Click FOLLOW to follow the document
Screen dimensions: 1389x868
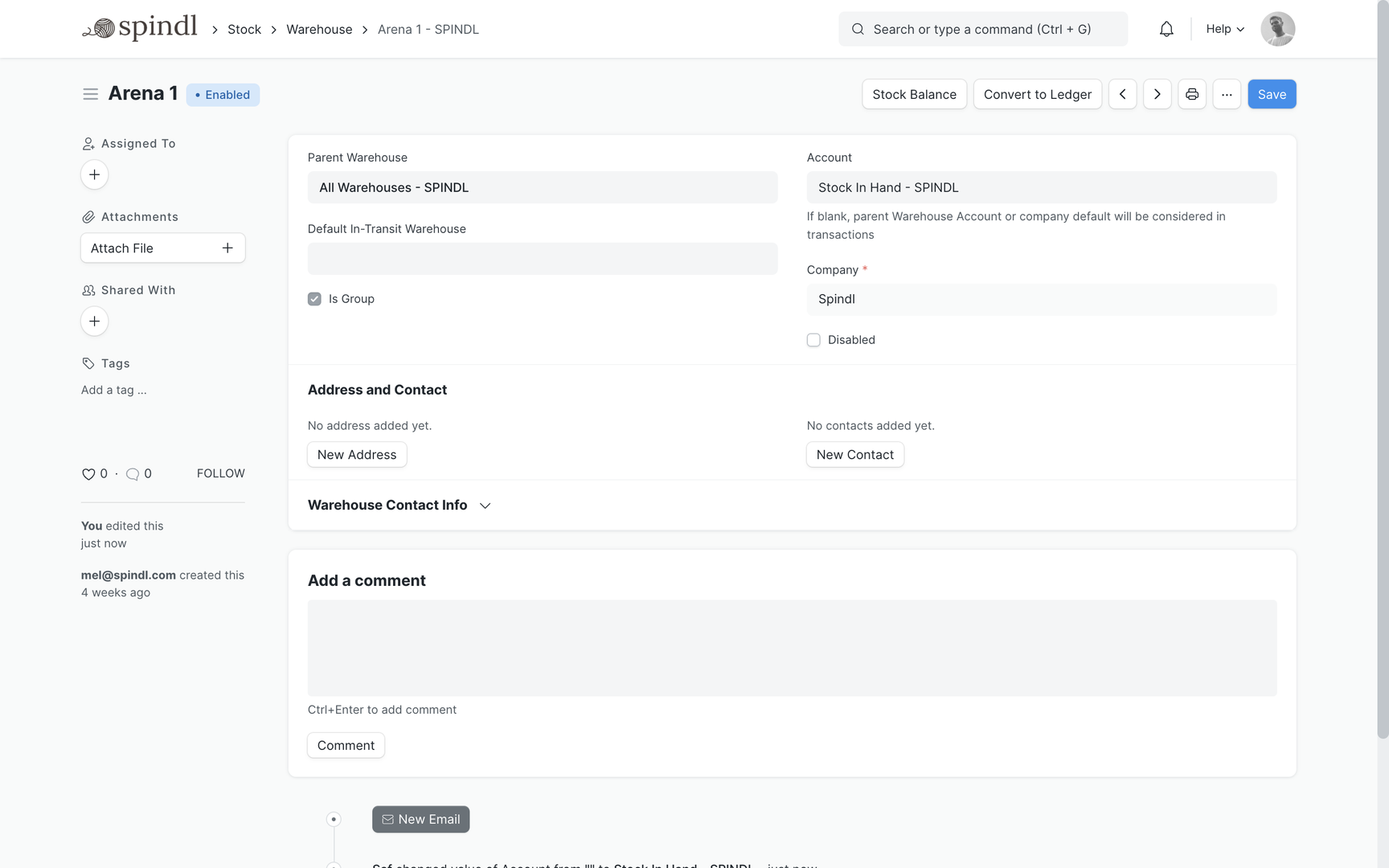(x=221, y=474)
